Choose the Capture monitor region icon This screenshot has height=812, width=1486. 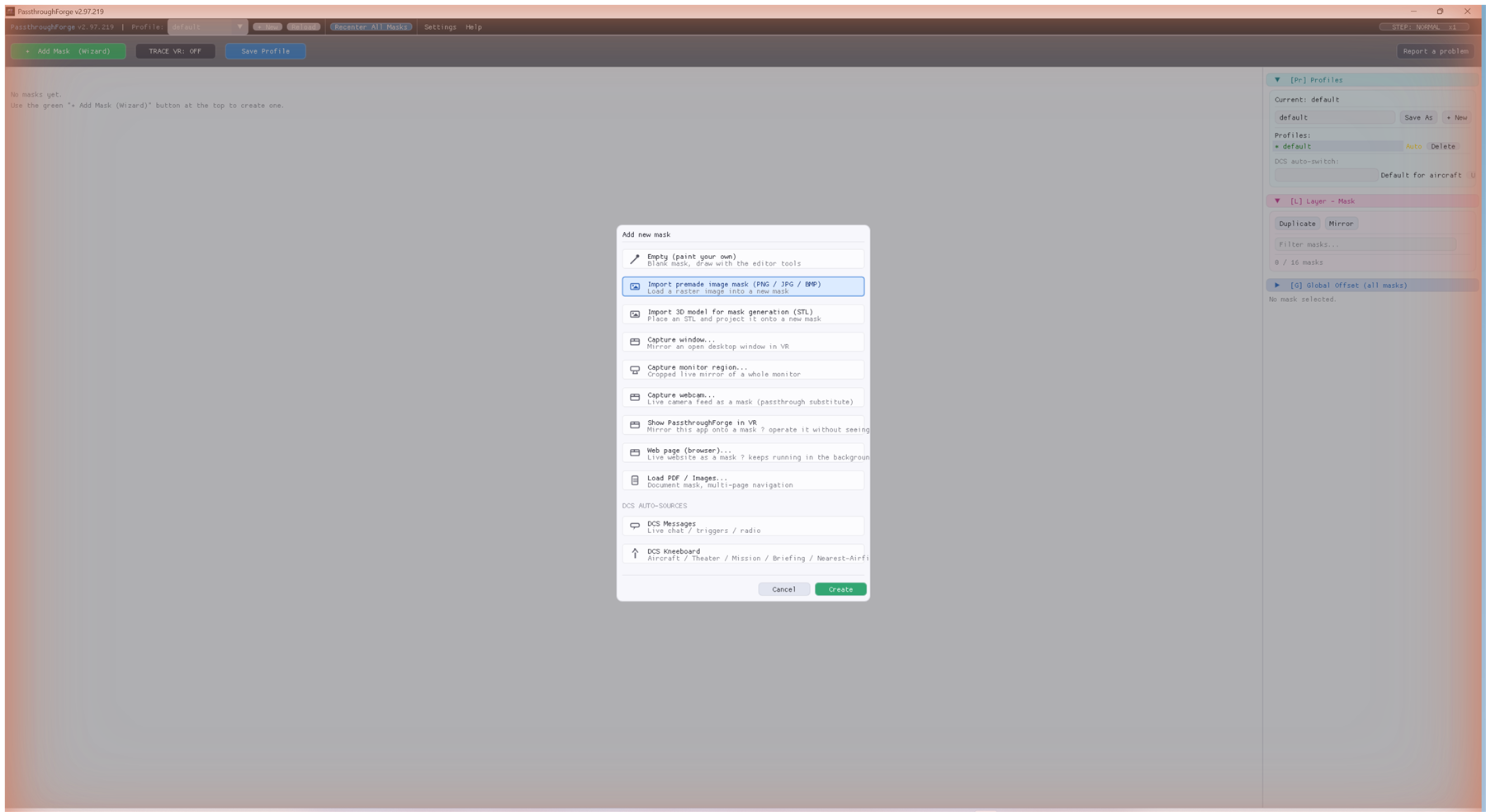point(634,370)
